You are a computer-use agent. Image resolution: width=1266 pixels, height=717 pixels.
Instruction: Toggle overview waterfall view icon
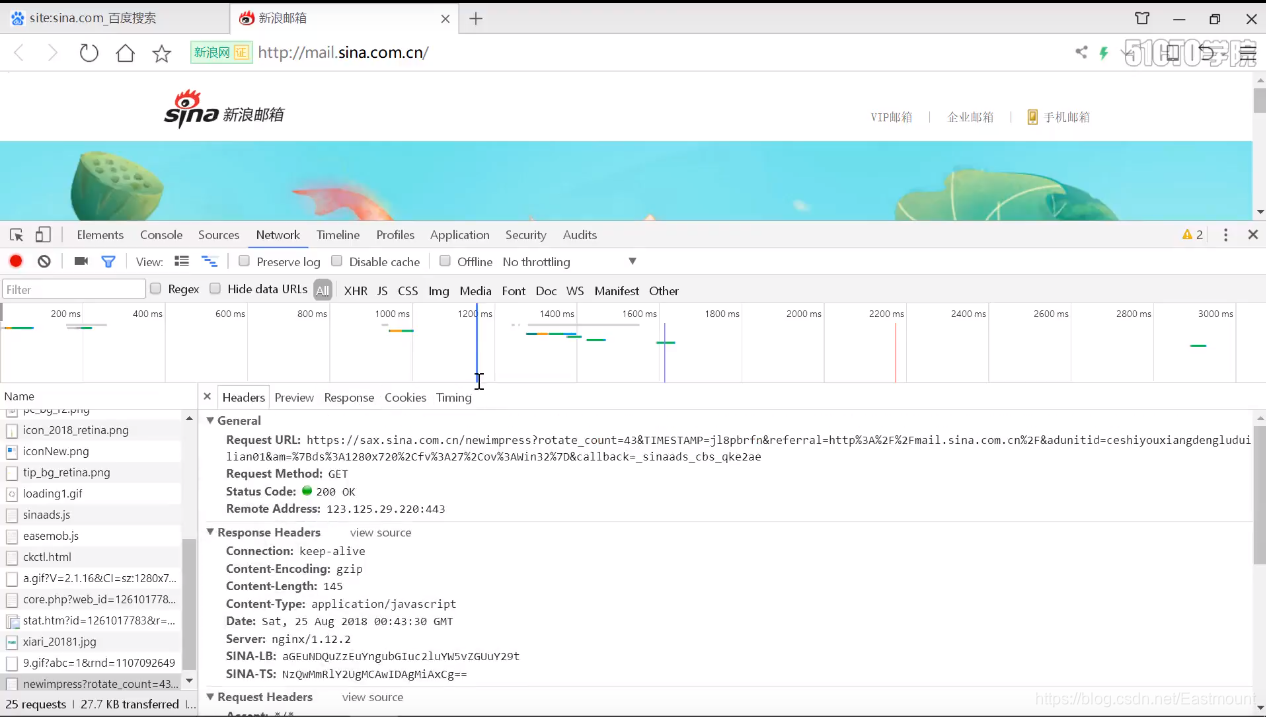209,261
